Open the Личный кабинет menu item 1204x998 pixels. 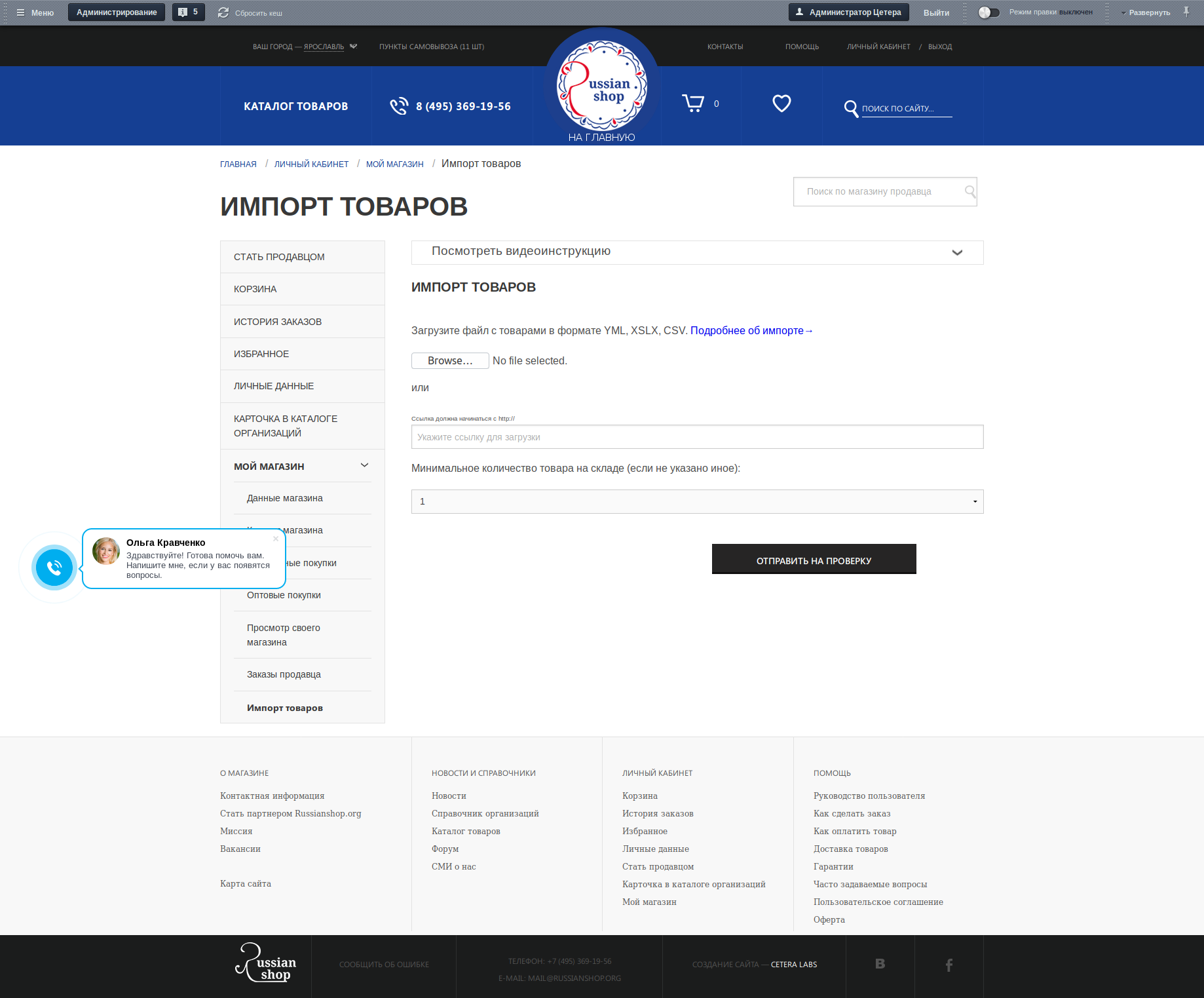coord(878,46)
